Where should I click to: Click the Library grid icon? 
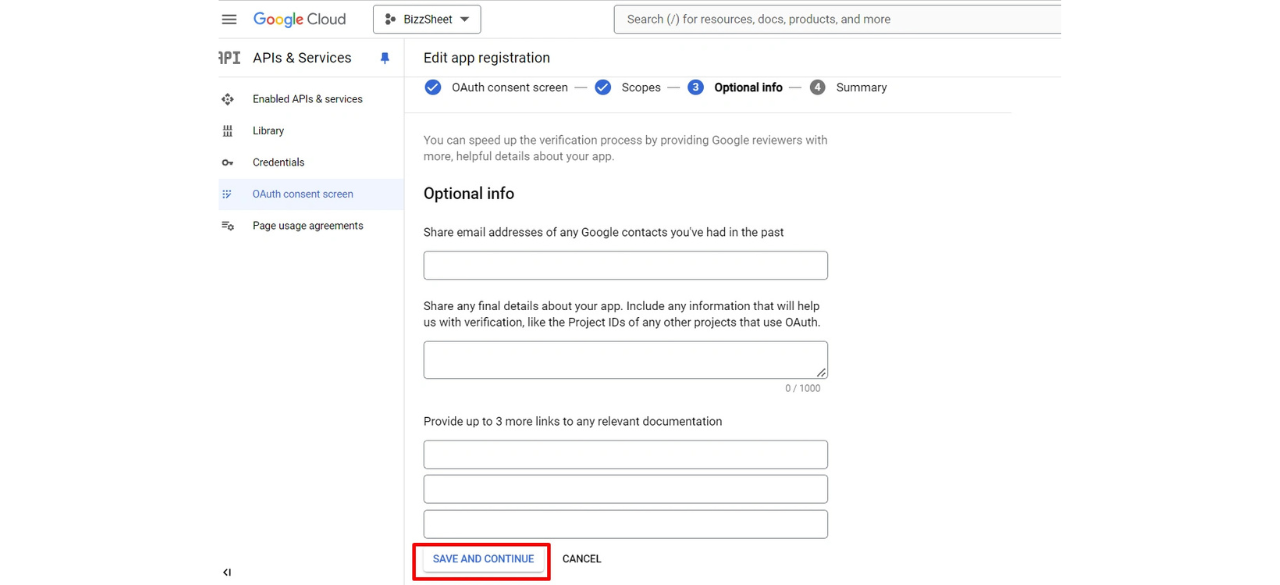tap(227, 131)
